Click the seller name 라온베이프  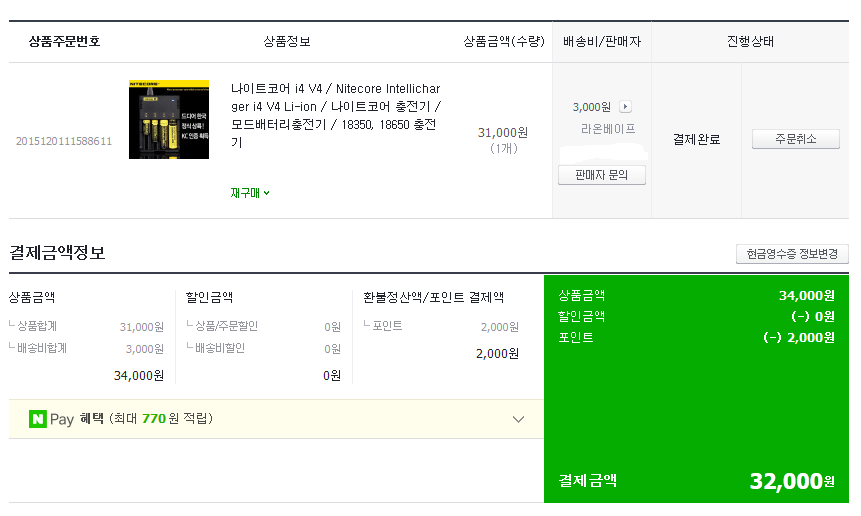pyautogui.click(x=608, y=129)
